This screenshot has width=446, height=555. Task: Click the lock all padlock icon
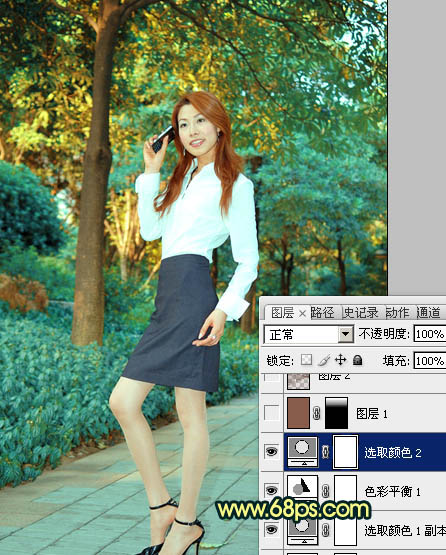click(358, 360)
